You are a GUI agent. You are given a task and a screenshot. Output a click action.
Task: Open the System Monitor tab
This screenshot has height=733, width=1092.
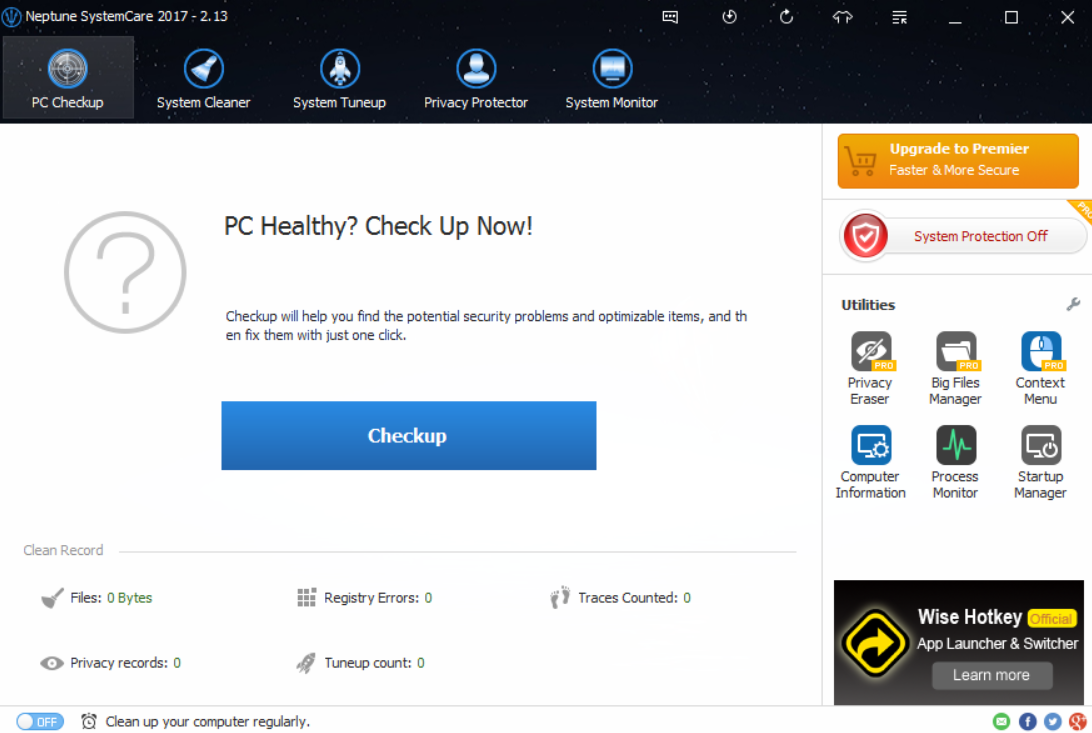pyautogui.click(x=611, y=78)
